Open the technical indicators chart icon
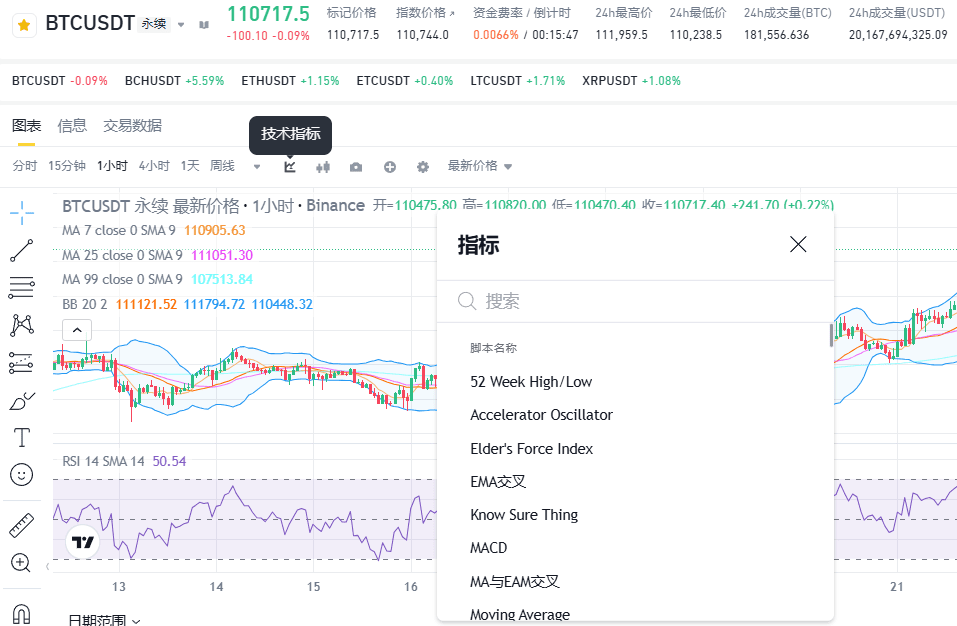The image size is (957, 626). coord(290,166)
